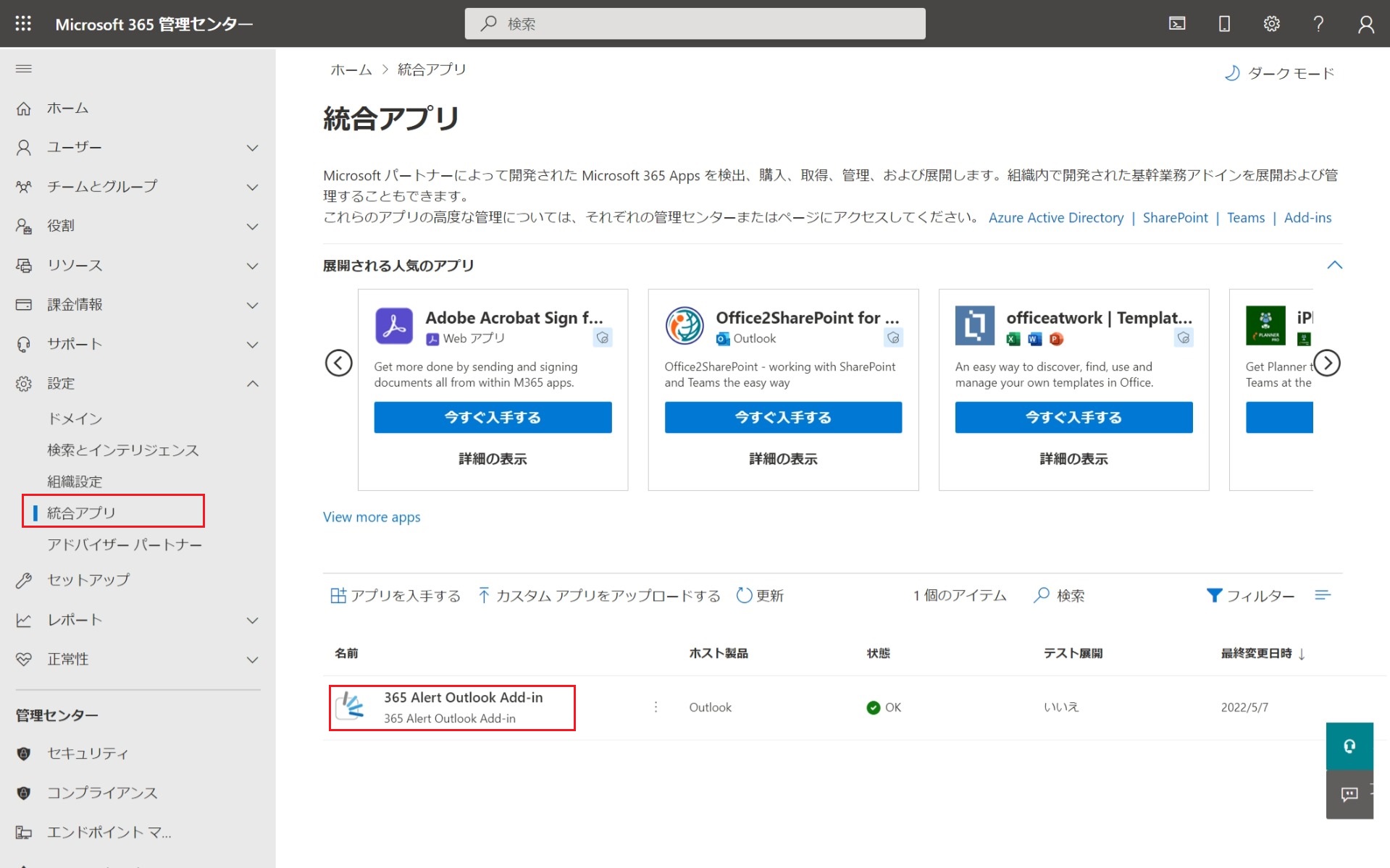Collapse the 展開される人気のアプリ section
This screenshot has width=1390, height=868.
pyautogui.click(x=1334, y=265)
